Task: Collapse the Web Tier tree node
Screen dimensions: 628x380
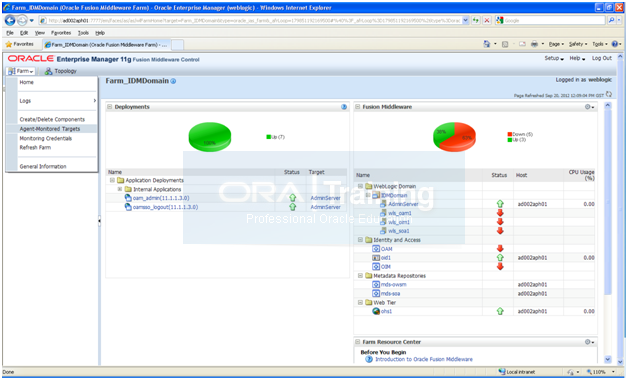Action: pos(360,302)
